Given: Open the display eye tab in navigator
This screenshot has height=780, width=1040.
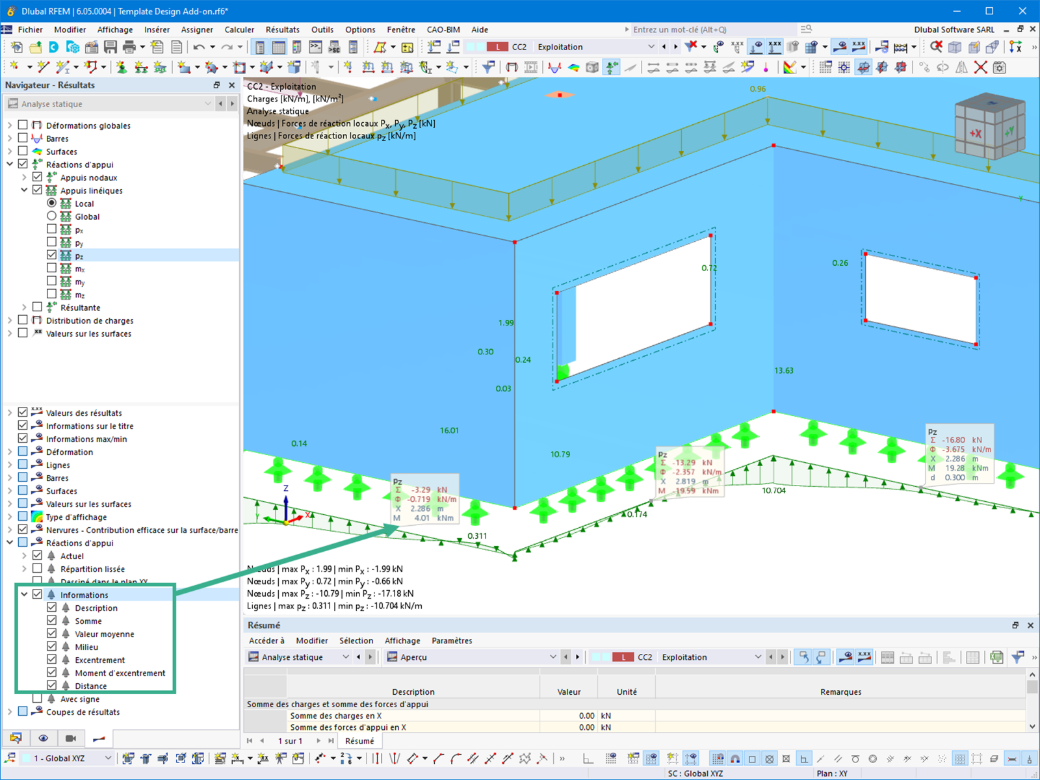Looking at the screenshot, I should point(43,738).
